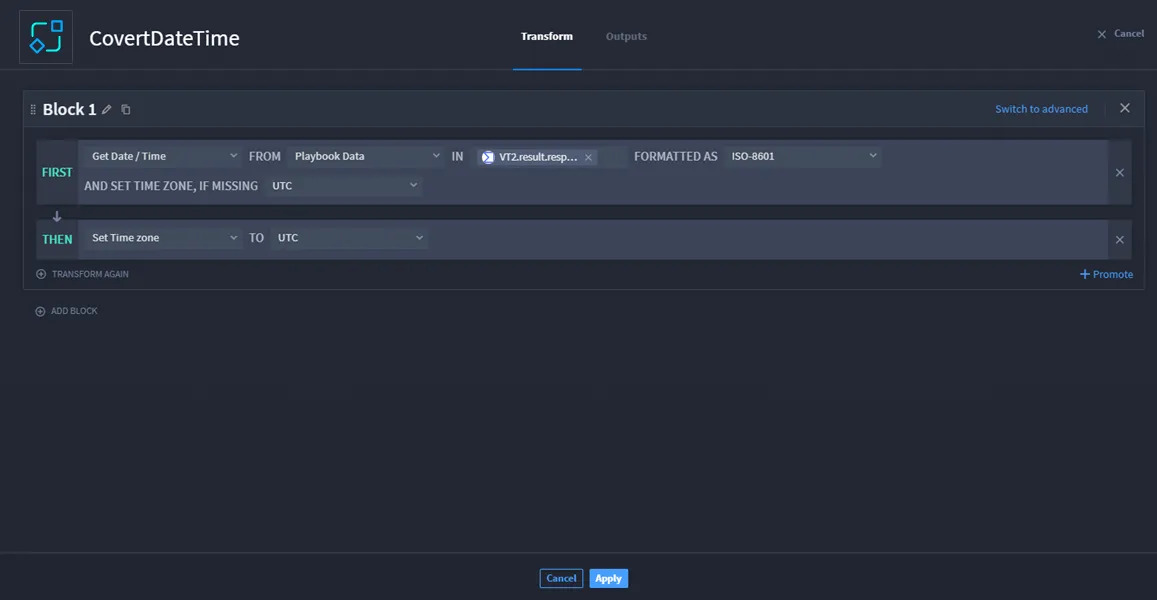Viewport: 1157px width, 600px height.
Task: Switch to the Transform tab
Action: 547,36
